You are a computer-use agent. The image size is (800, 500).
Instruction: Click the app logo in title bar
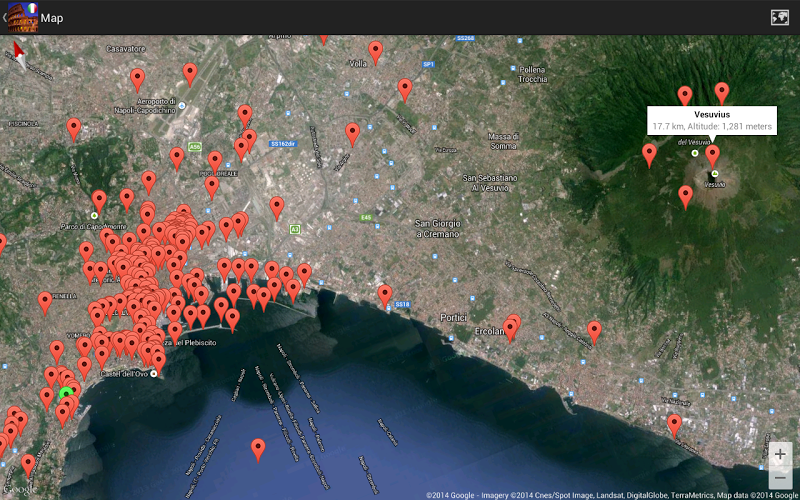22,17
